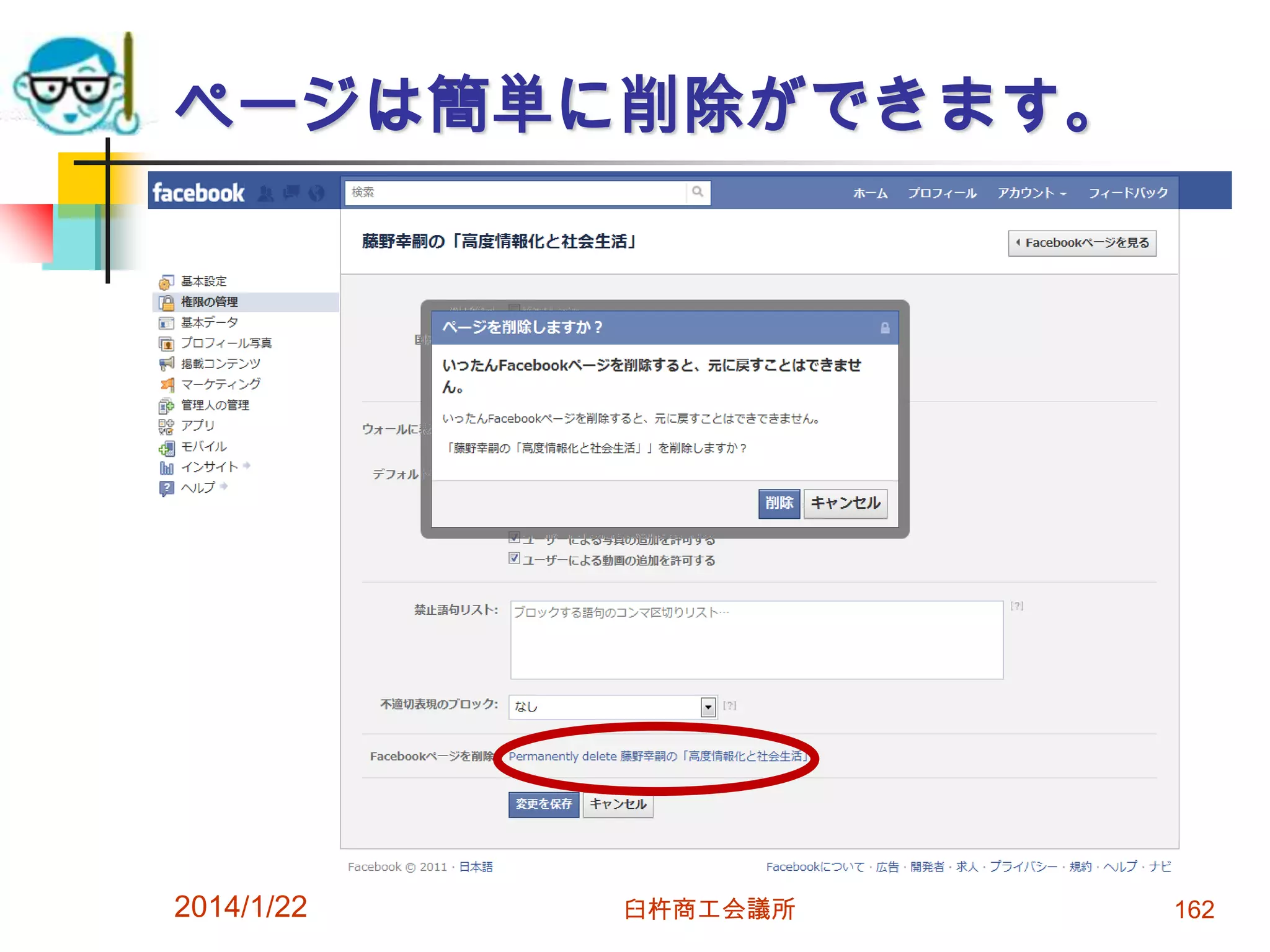This screenshot has width=1270, height=952.
Task: Click キャンセル next to 変更を保存
Action: tap(618, 804)
